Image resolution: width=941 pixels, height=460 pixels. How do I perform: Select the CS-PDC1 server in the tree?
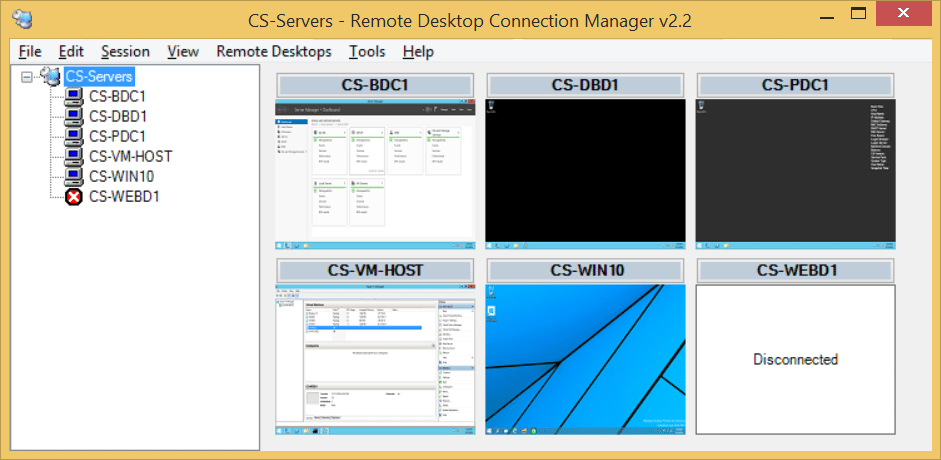118,136
